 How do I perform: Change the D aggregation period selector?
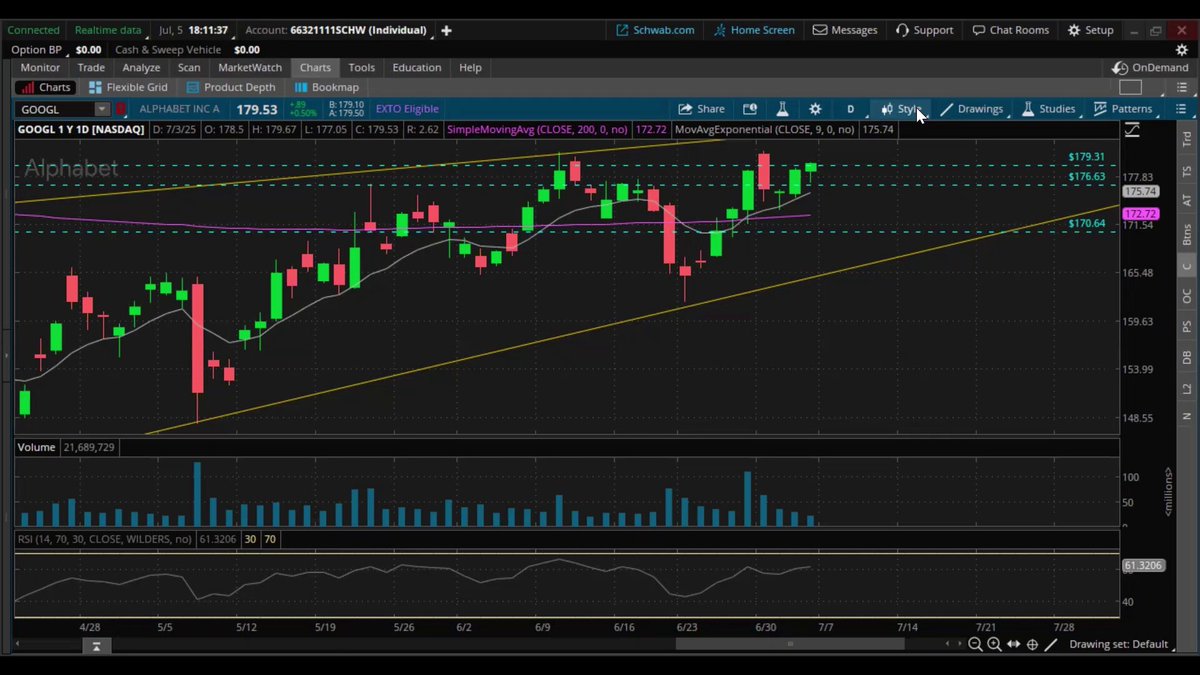point(851,109)
